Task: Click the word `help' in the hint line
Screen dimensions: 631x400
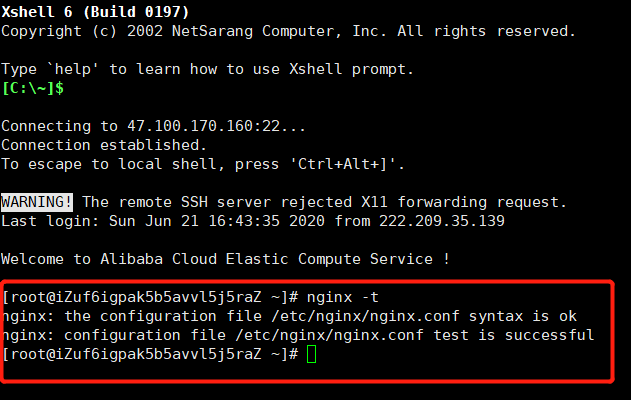Action: (73, 69)
